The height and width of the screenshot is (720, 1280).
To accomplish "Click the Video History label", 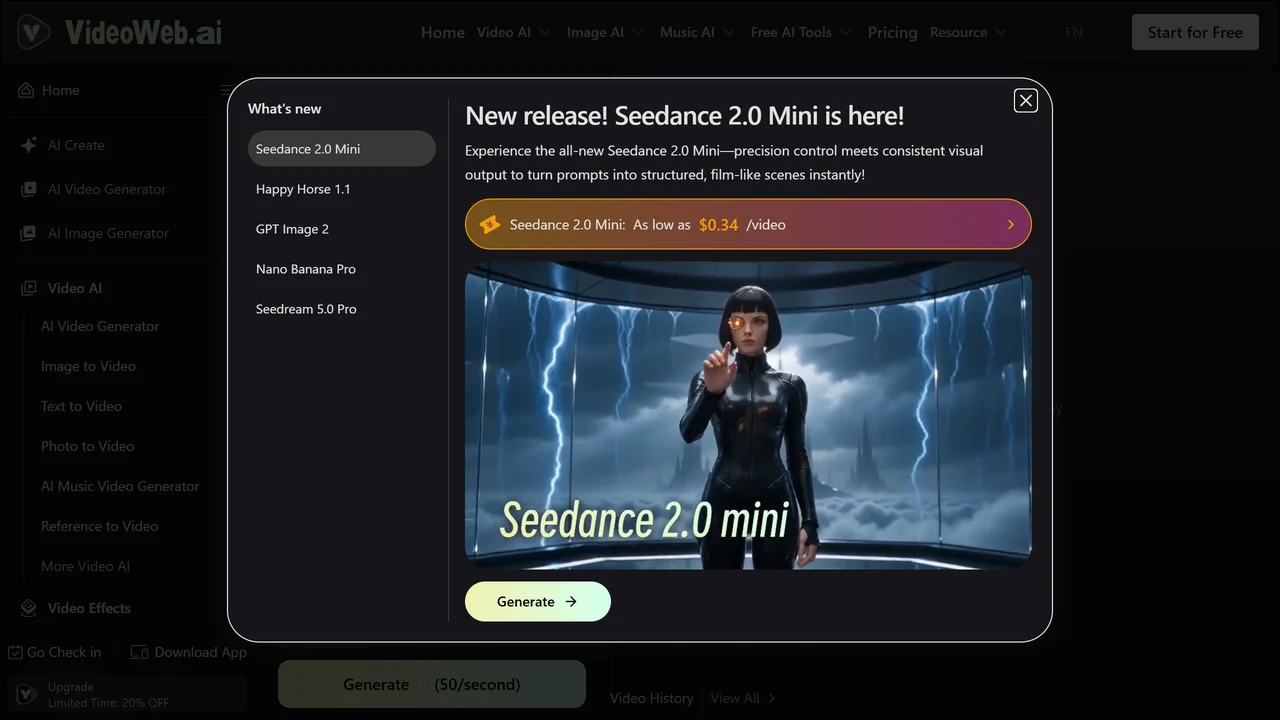I will click(651, 698).
